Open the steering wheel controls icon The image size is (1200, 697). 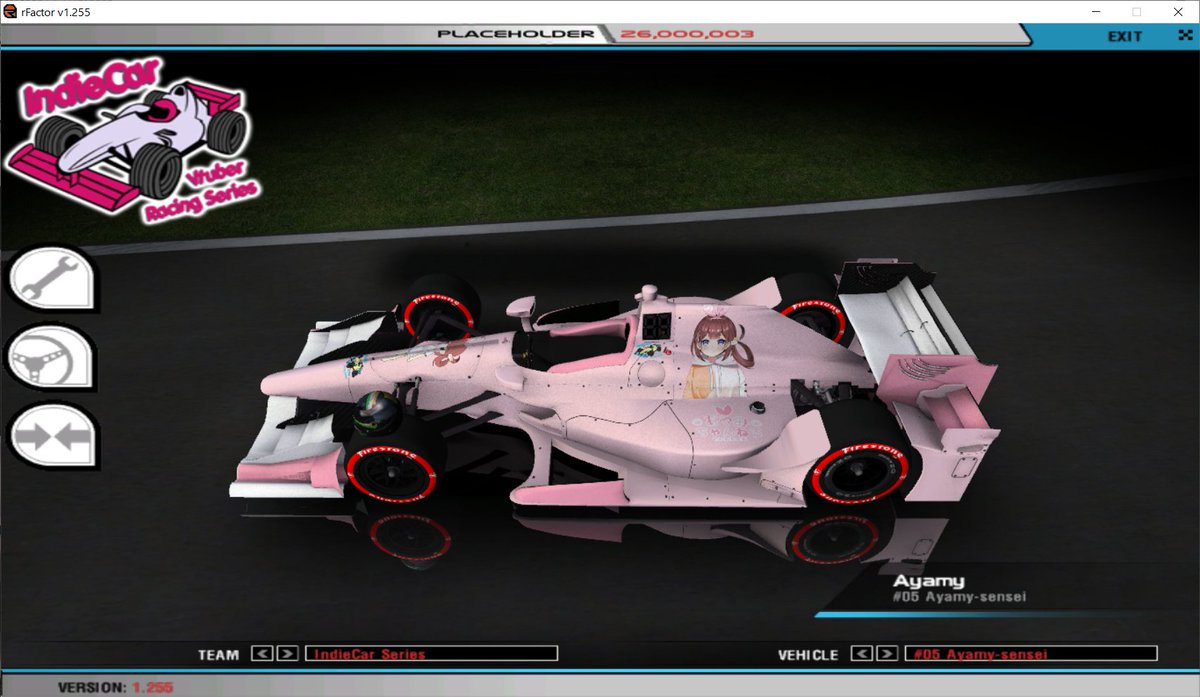point(51,357)
